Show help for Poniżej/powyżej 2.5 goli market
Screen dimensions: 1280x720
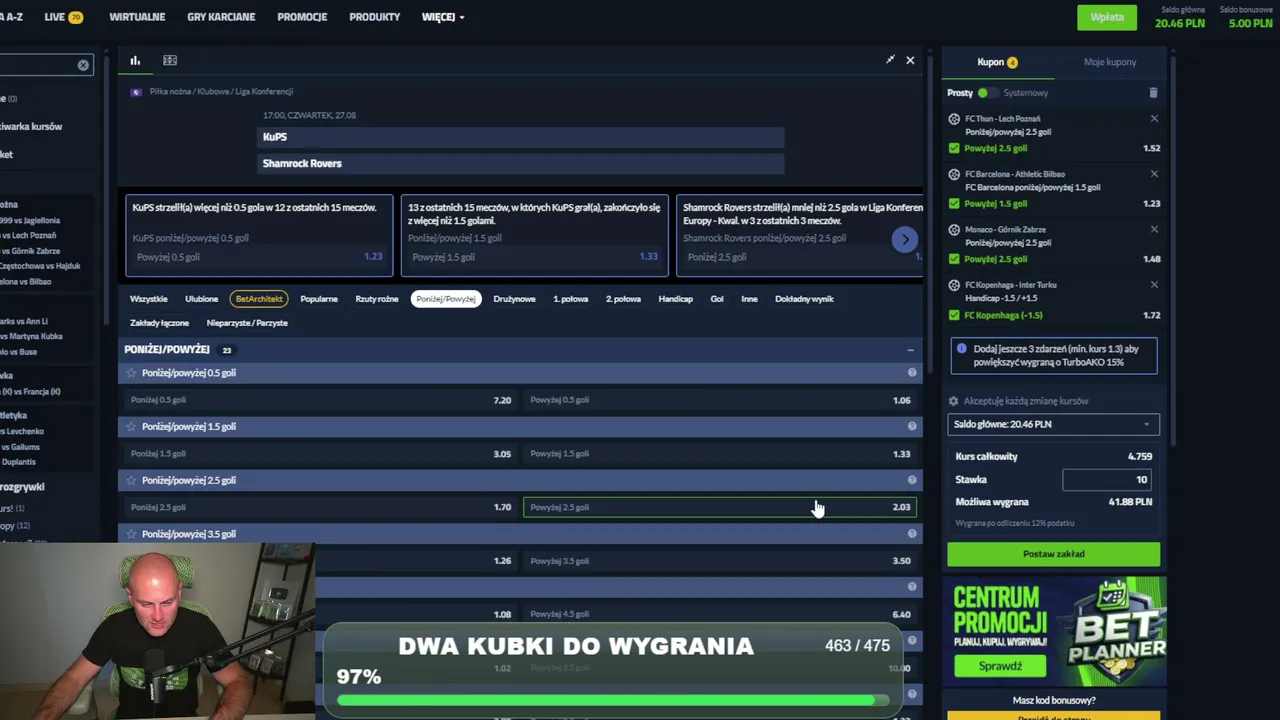click(912, 481)
